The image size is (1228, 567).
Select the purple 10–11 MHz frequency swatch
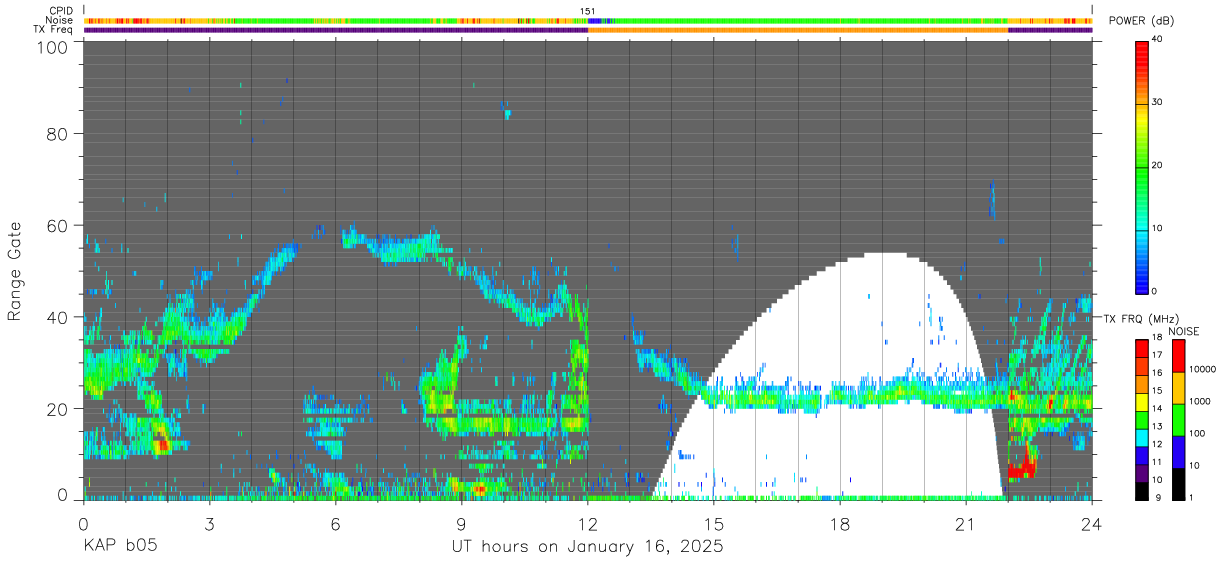point(1141,473)
